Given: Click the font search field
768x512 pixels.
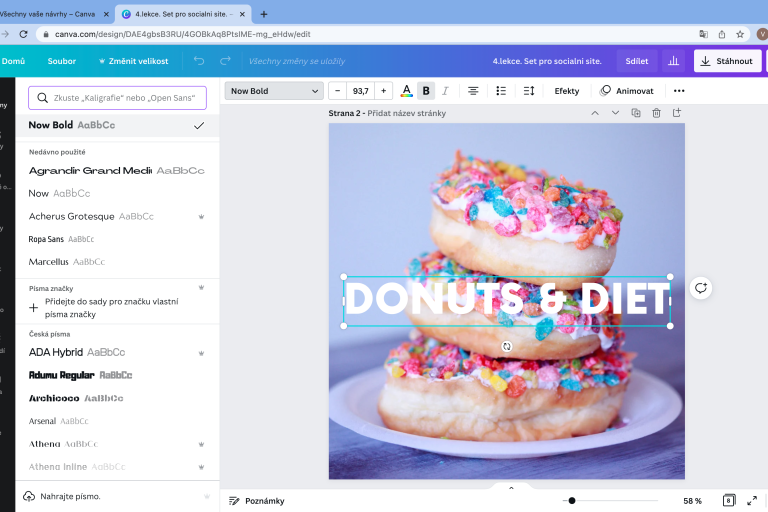Looking at the screenshot, I should 117,98.
